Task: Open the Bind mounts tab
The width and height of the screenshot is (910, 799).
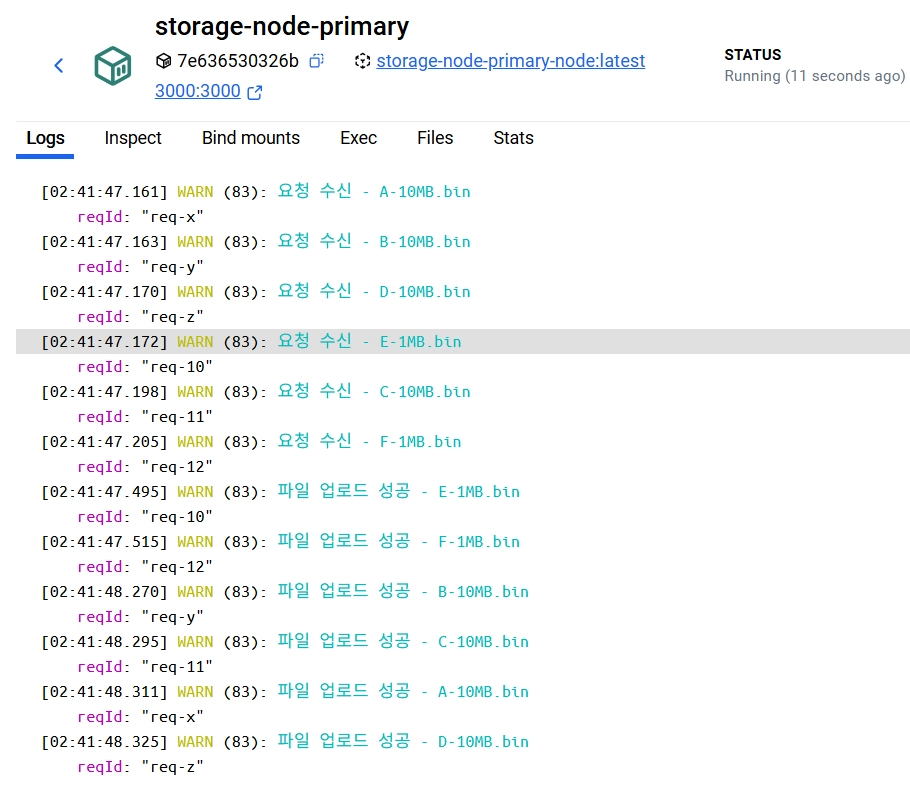Action: click(251, 138)
